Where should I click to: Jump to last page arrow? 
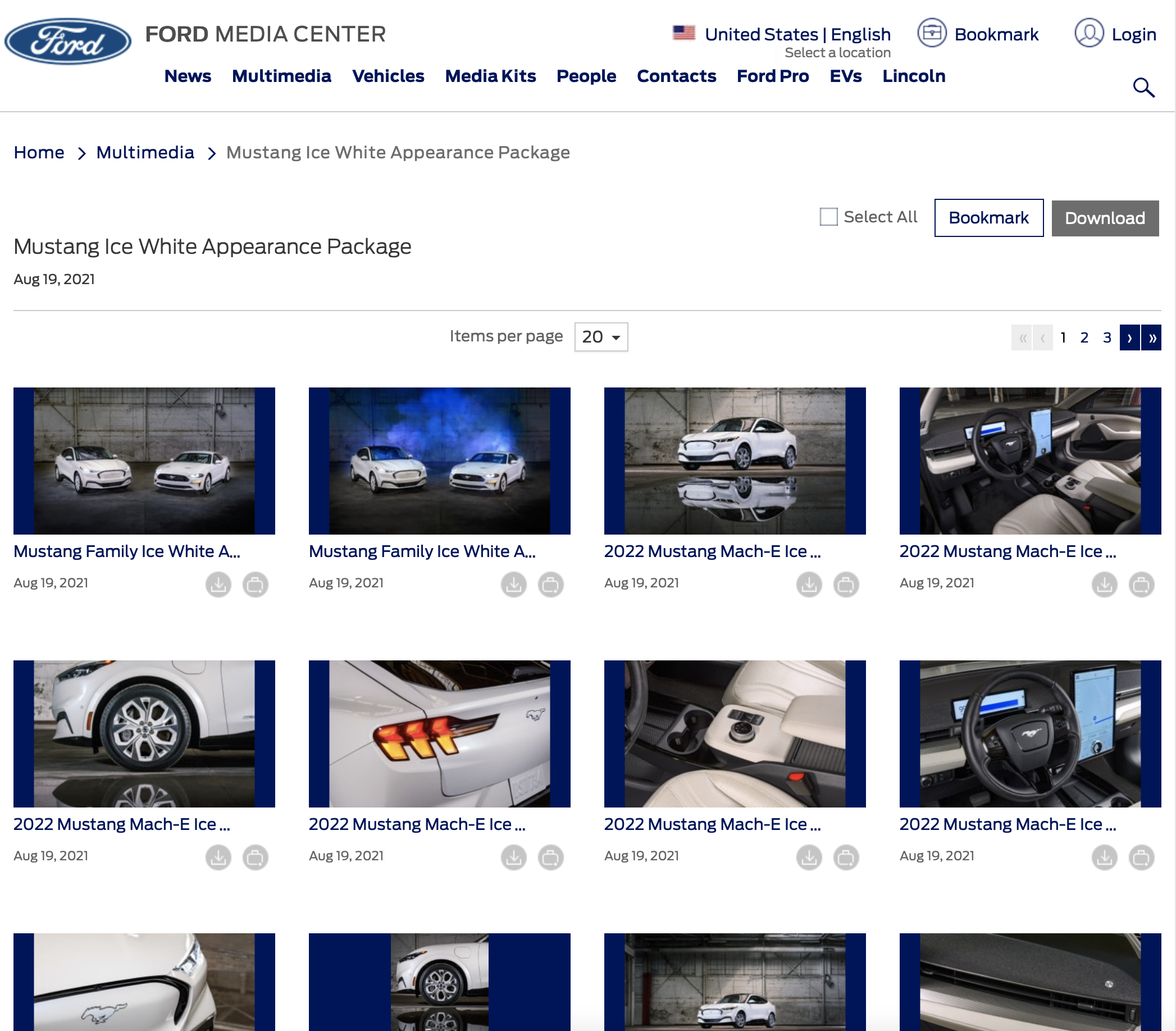[x=1151, y=337]
